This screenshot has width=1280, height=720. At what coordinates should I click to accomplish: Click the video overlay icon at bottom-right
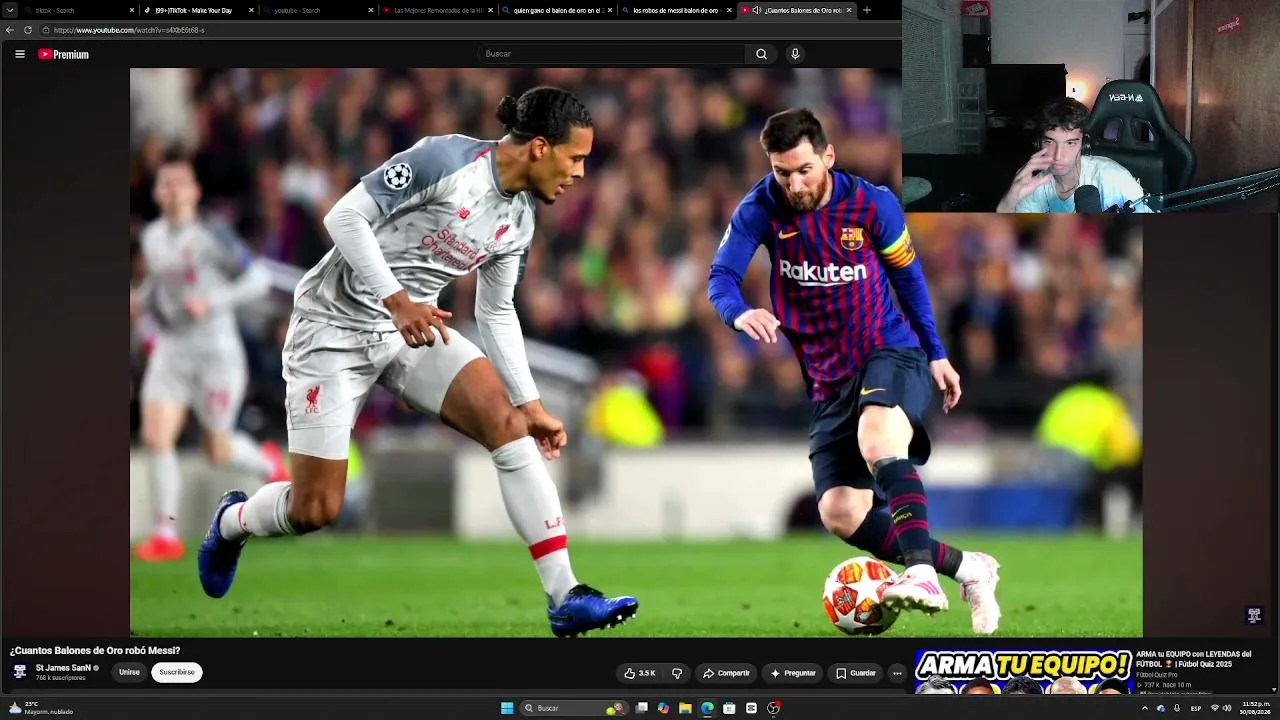1254,615
